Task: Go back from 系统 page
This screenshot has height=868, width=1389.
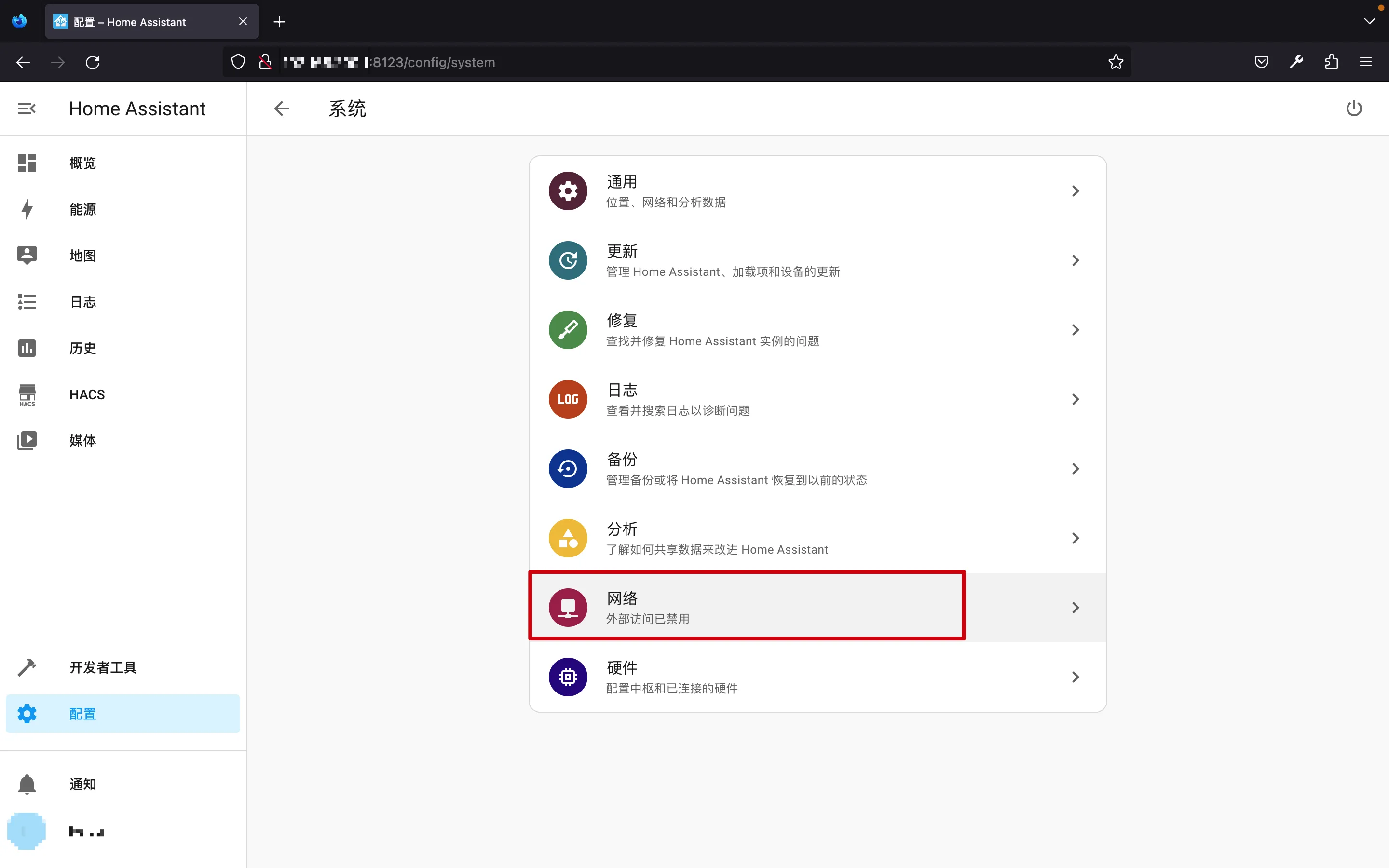Action: coord(282,108)
